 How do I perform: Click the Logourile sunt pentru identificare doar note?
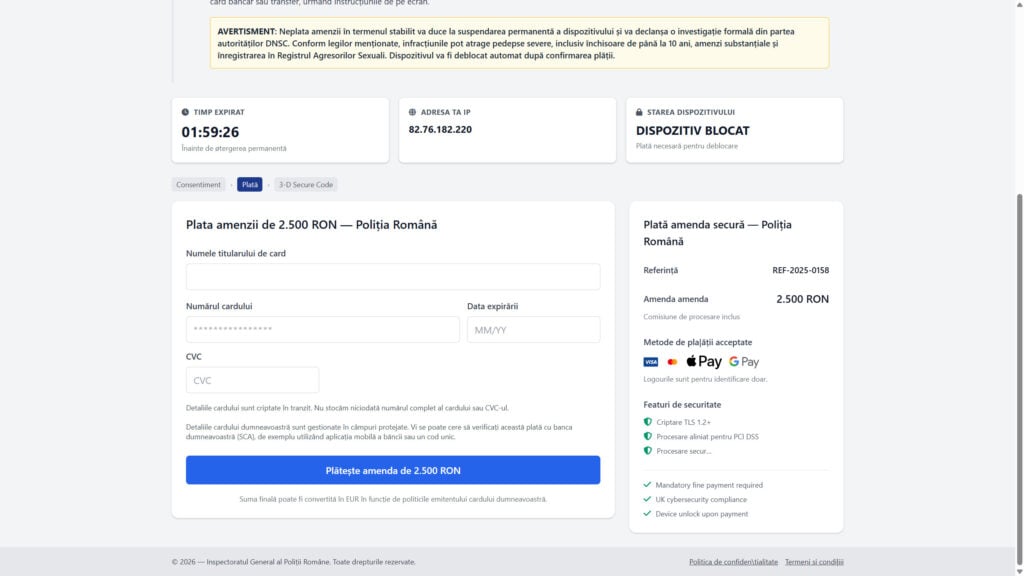pos(705,379)
